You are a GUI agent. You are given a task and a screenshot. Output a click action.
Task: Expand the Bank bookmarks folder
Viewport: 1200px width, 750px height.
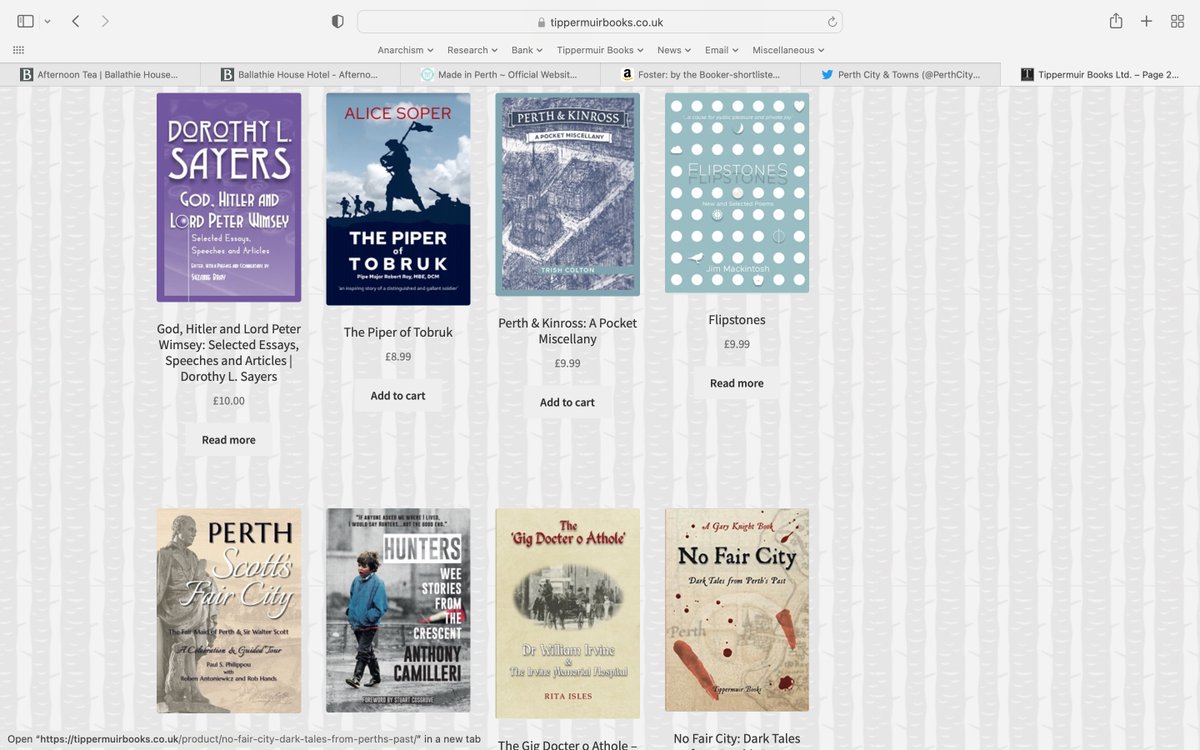pyautogui.click(x=527, y=50)
